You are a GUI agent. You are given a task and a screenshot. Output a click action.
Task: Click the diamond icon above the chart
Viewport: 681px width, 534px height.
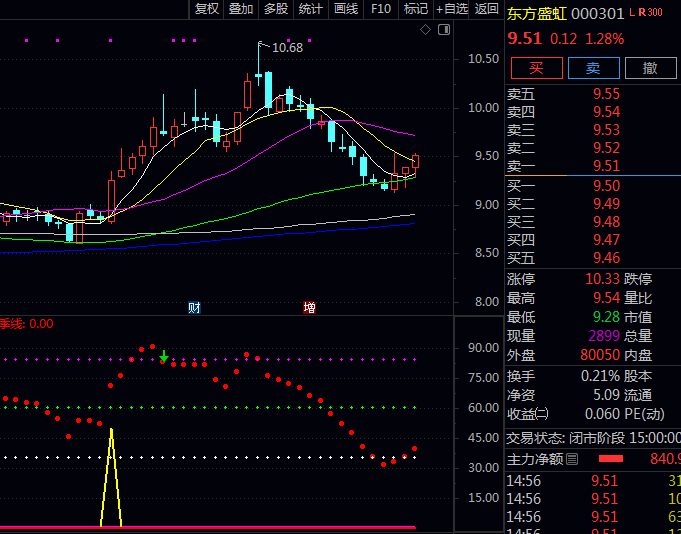pyautogui.click(x=425, y=30)
